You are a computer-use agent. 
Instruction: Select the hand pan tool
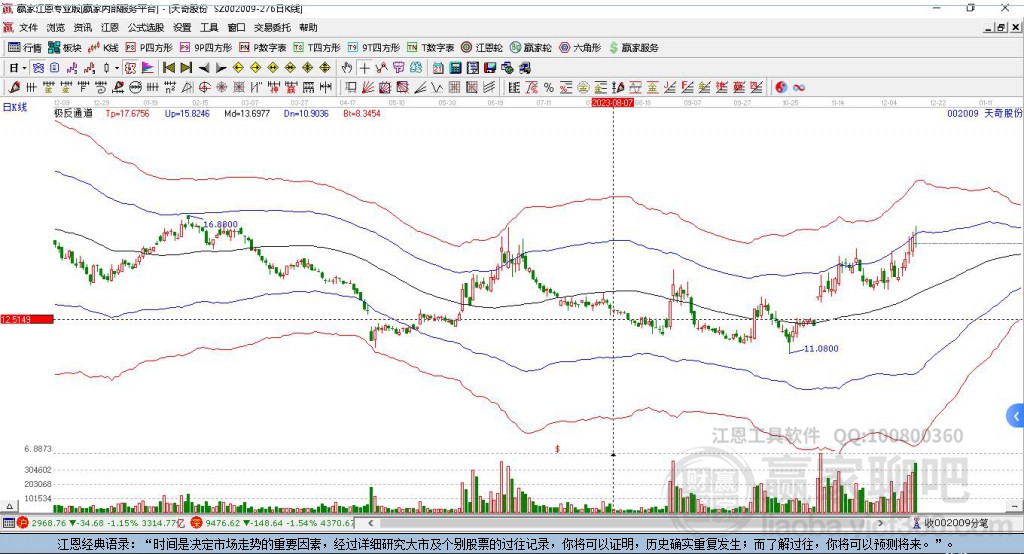(x=347, y=68)
